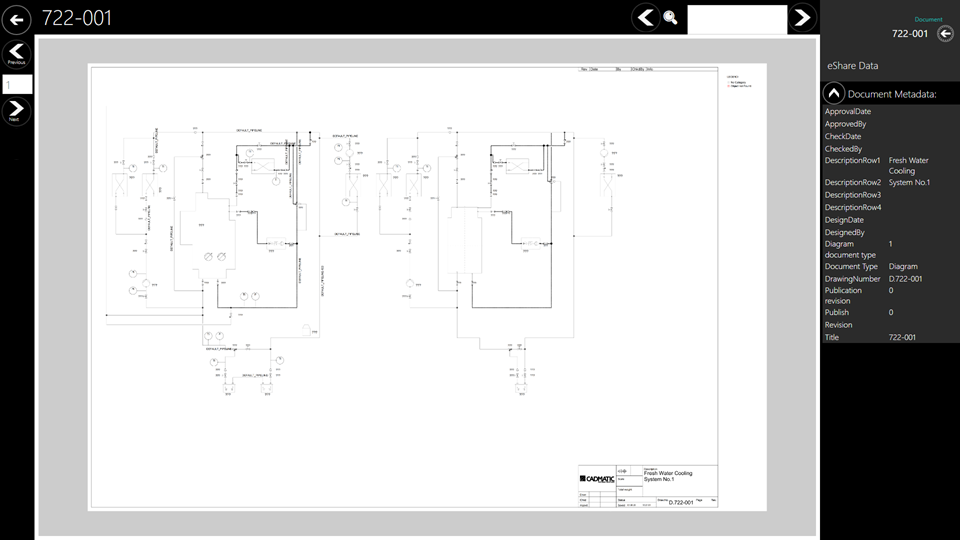Screen dimensions: 960x540
Task: Click the ApprovalDate metadata field
Action: click(x=848, y=112)
